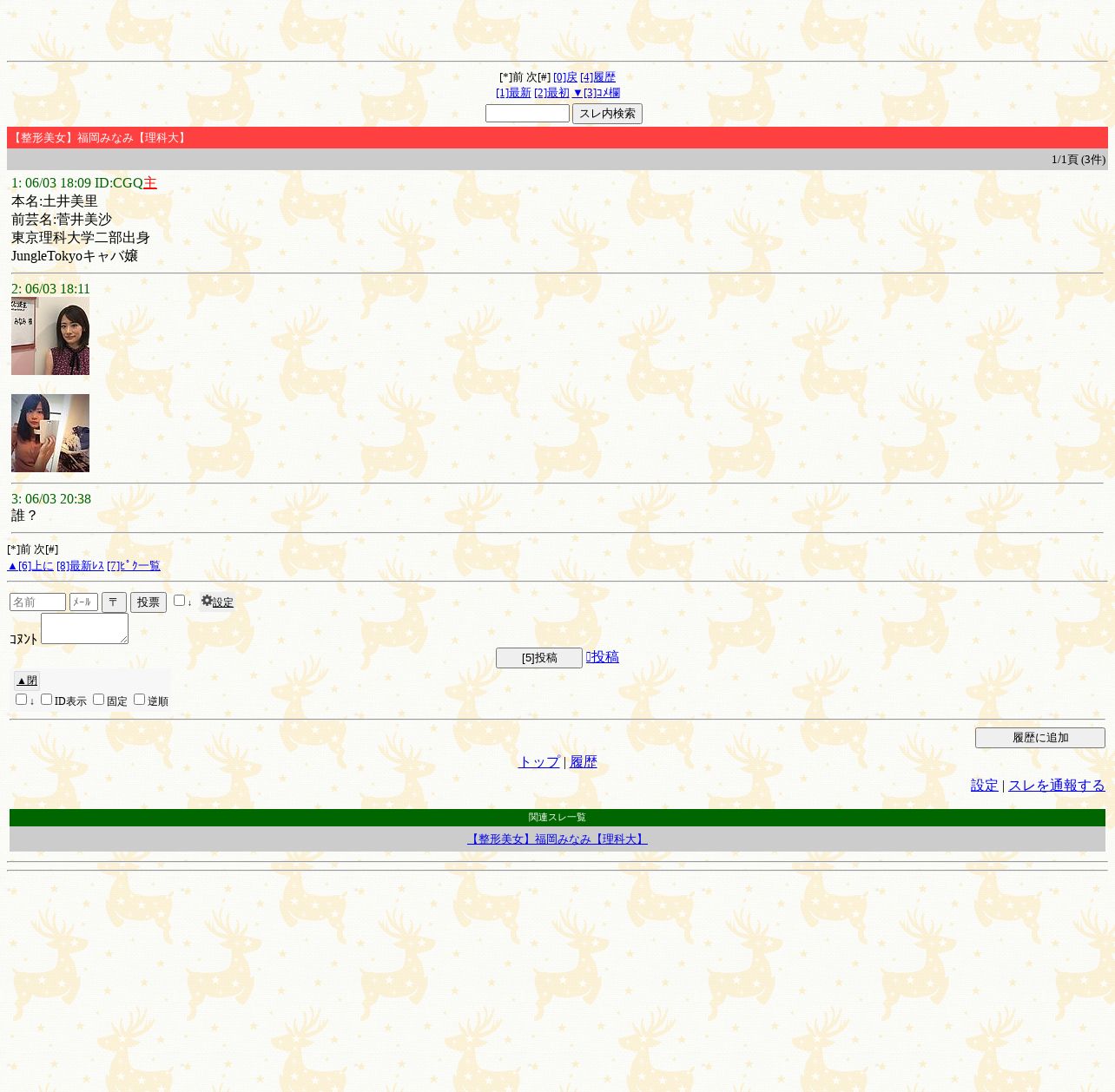Go to the [1]最新 latest posts
Screen dimensions: 1115x1092
click(513, 93)
